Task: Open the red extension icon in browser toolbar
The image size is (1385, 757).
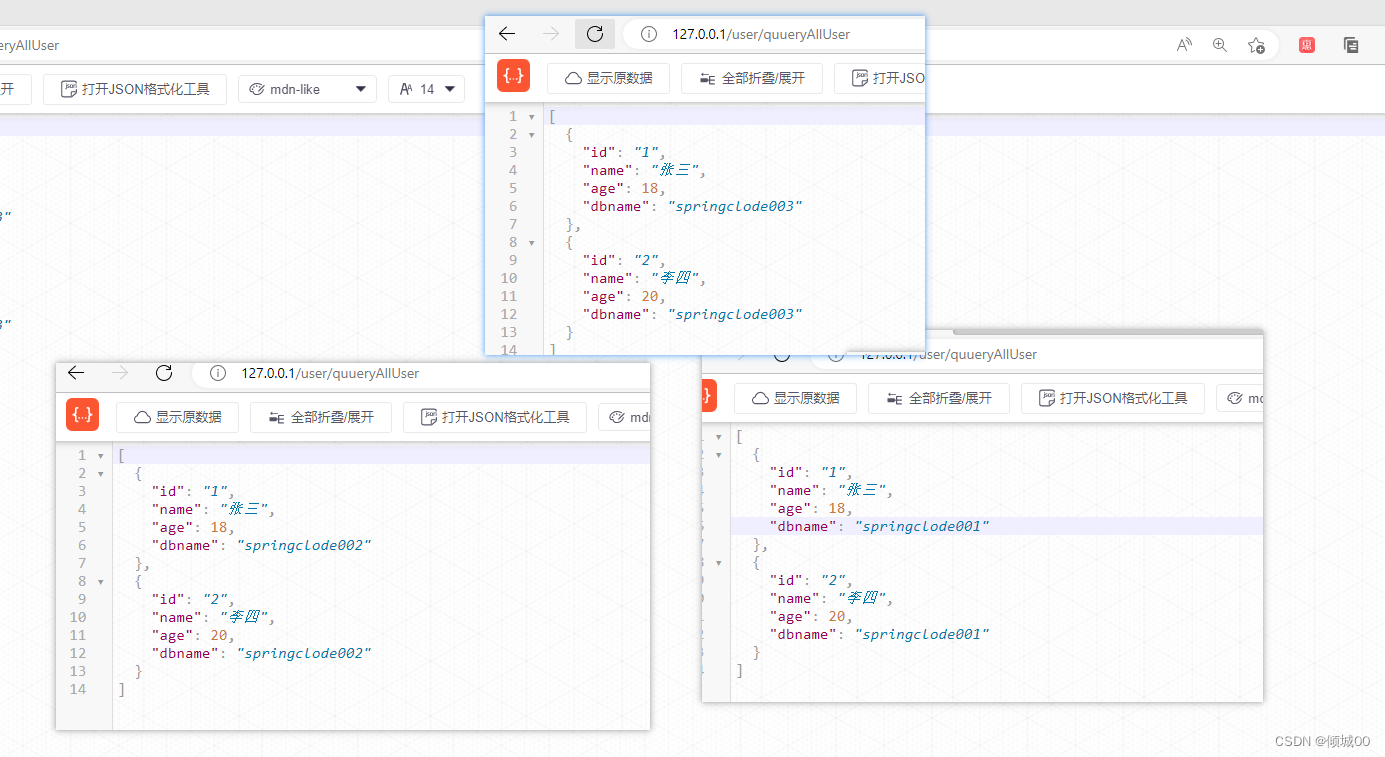Action: (x=1307, y=45)
